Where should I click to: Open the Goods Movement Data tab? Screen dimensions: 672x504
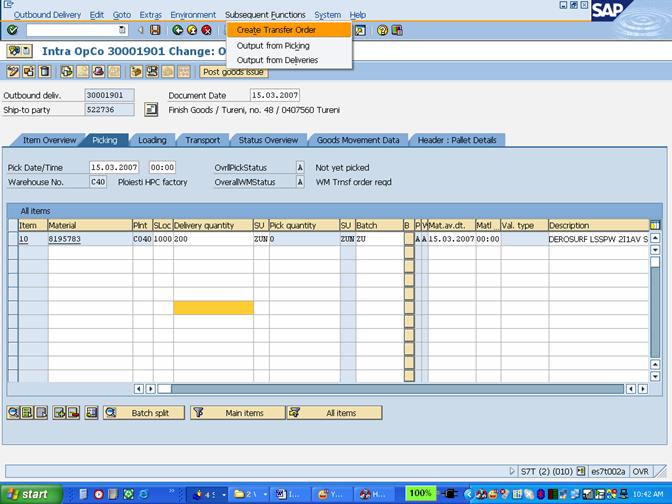point(358,140)
